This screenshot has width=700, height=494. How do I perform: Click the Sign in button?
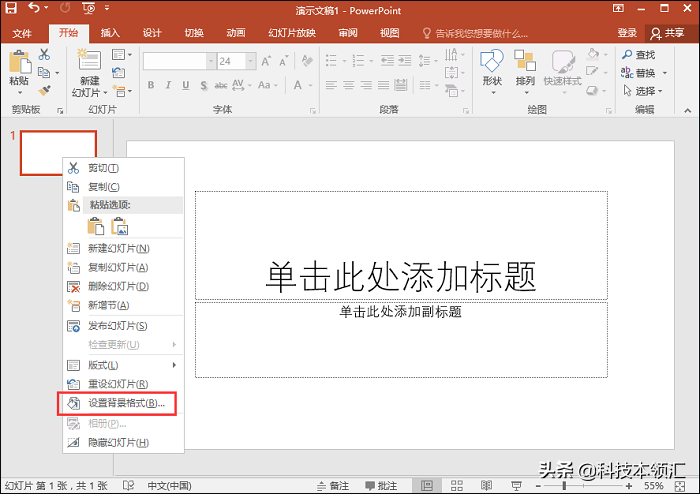pos(627,33)
